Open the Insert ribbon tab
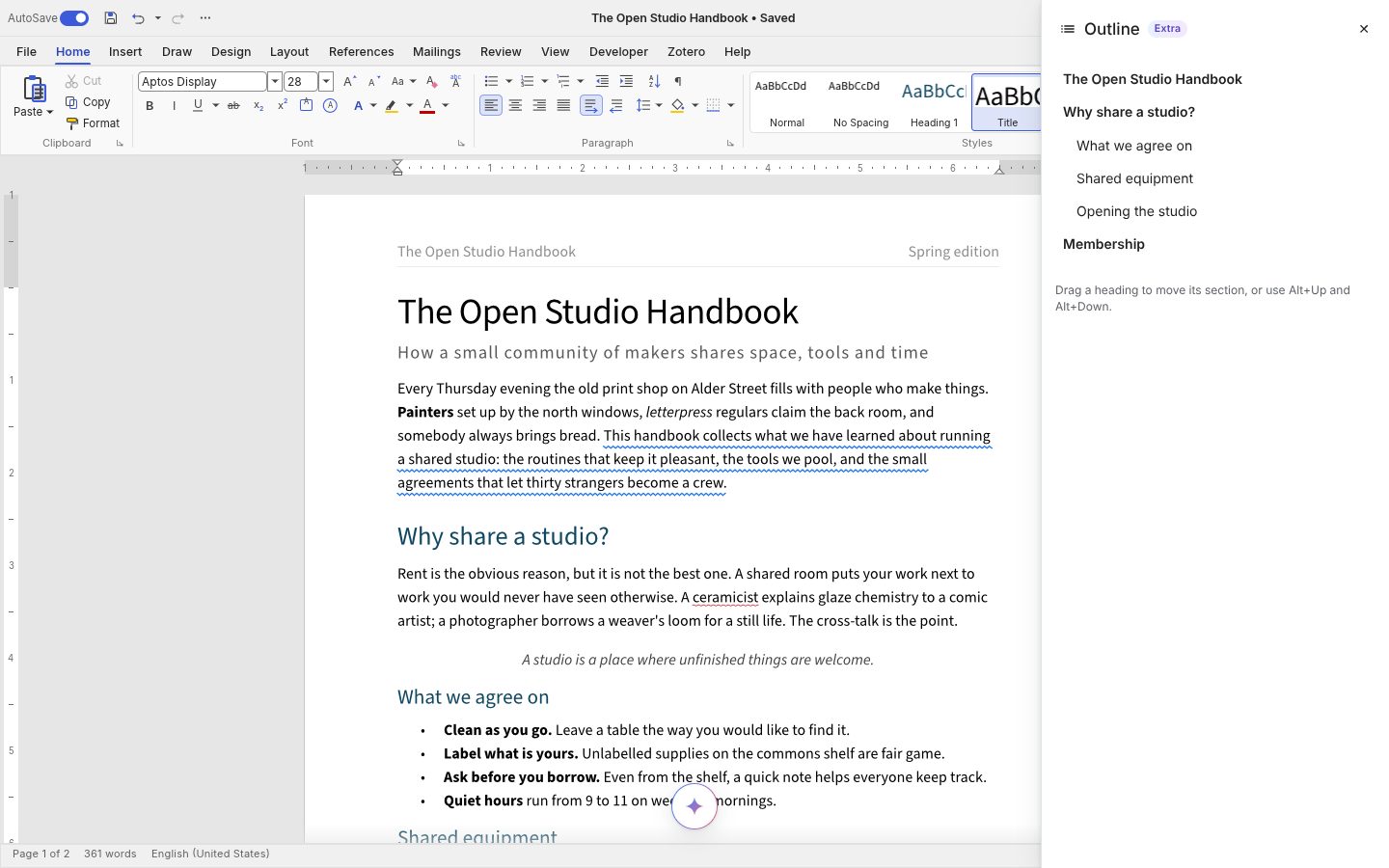The width and height of the screenshot is (1389, 868). click(125, 52)
